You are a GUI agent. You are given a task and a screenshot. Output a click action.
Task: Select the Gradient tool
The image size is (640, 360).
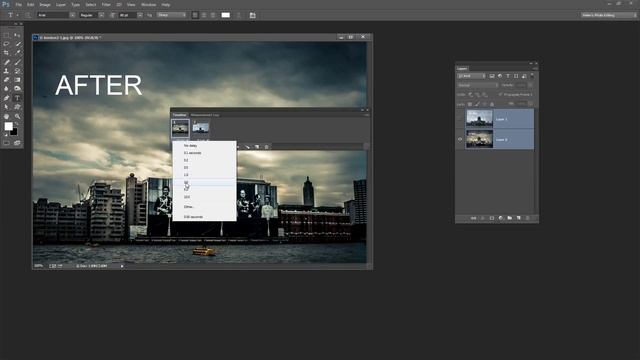(17, 80)
